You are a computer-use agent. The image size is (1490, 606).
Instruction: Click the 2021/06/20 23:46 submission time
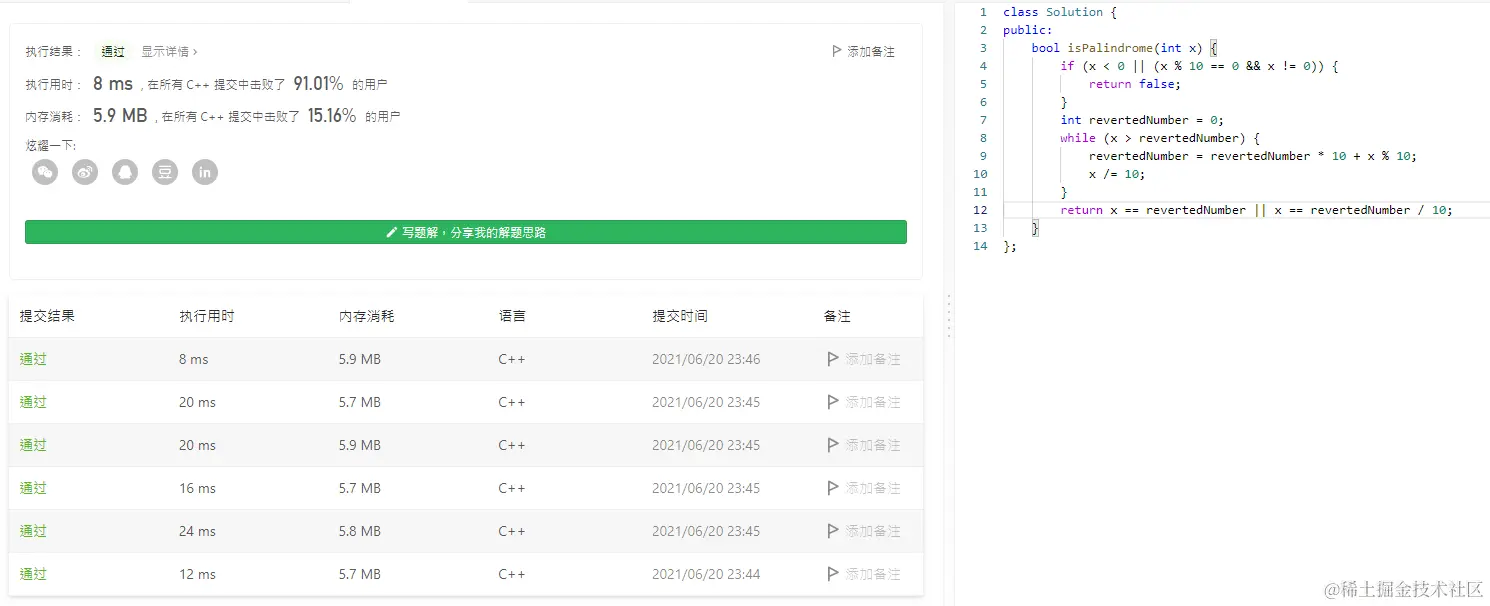(706, 359)
